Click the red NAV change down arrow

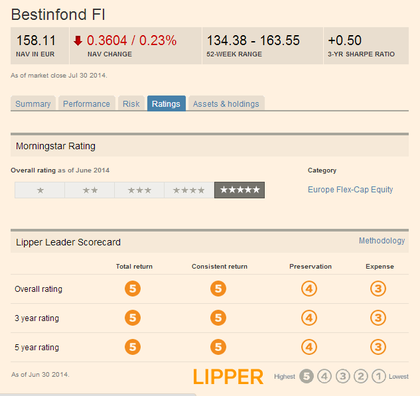78,41
